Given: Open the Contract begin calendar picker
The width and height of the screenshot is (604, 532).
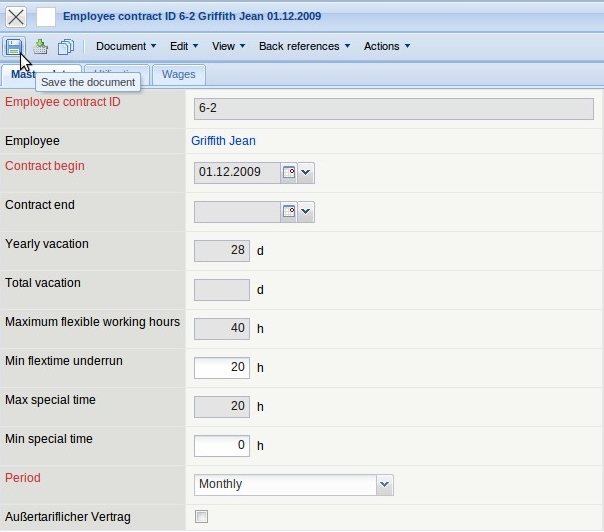Looking at the screenshot, I should point(288,173).
